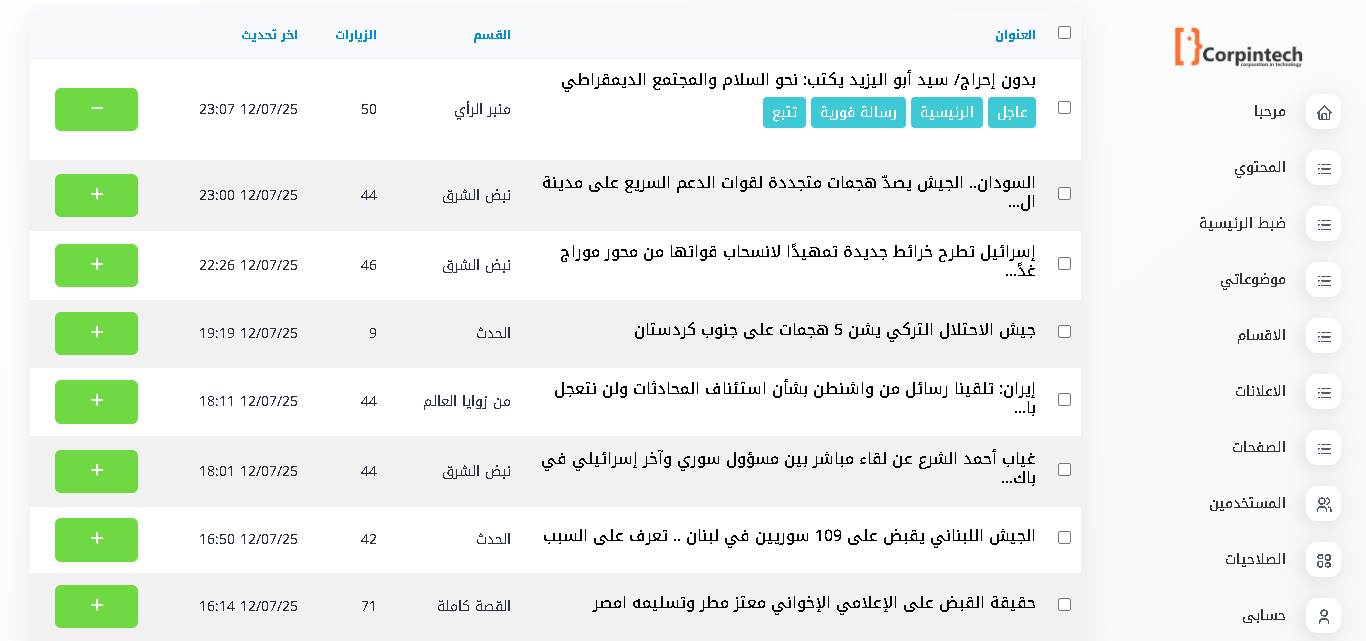
Task: Expand the الجيش اللبناني article row
Action: tap(96, 539)
